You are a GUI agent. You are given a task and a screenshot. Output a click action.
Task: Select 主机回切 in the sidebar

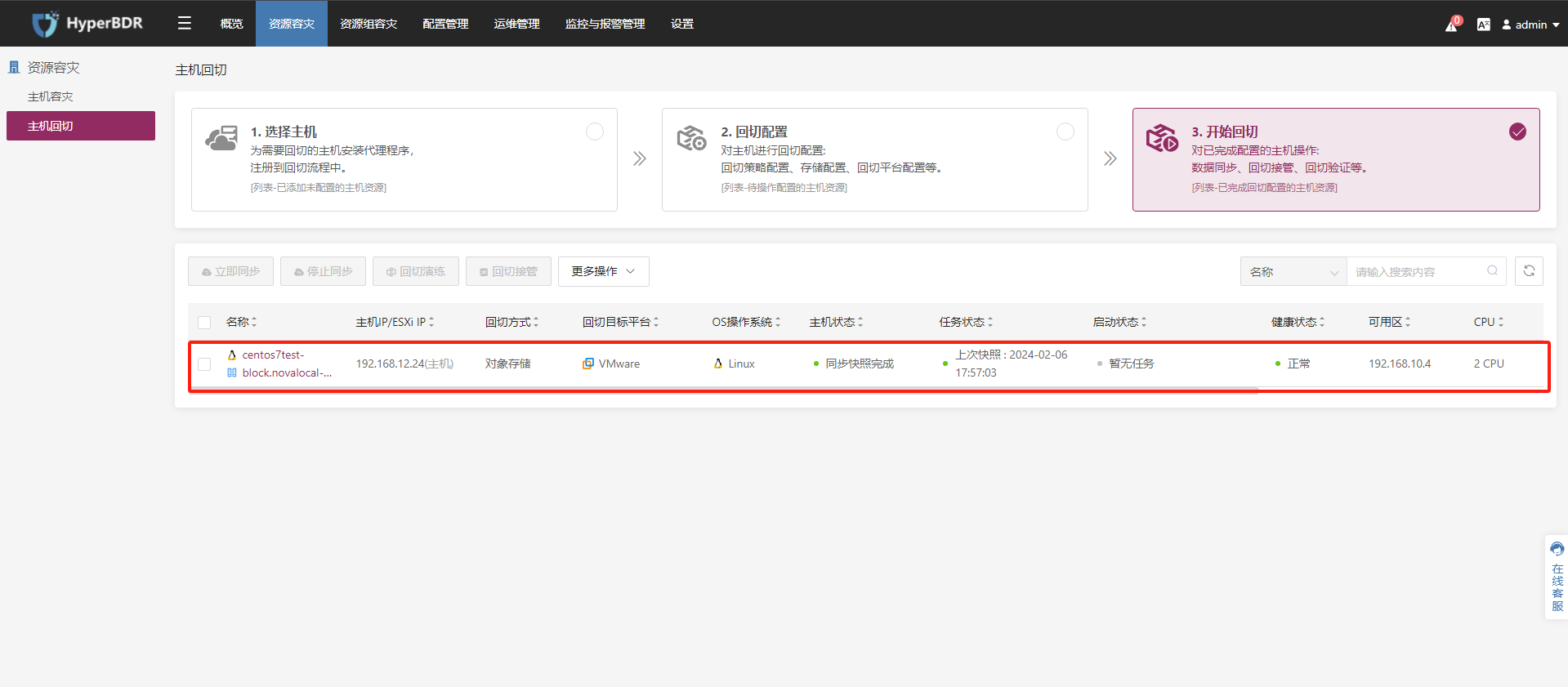81,126
